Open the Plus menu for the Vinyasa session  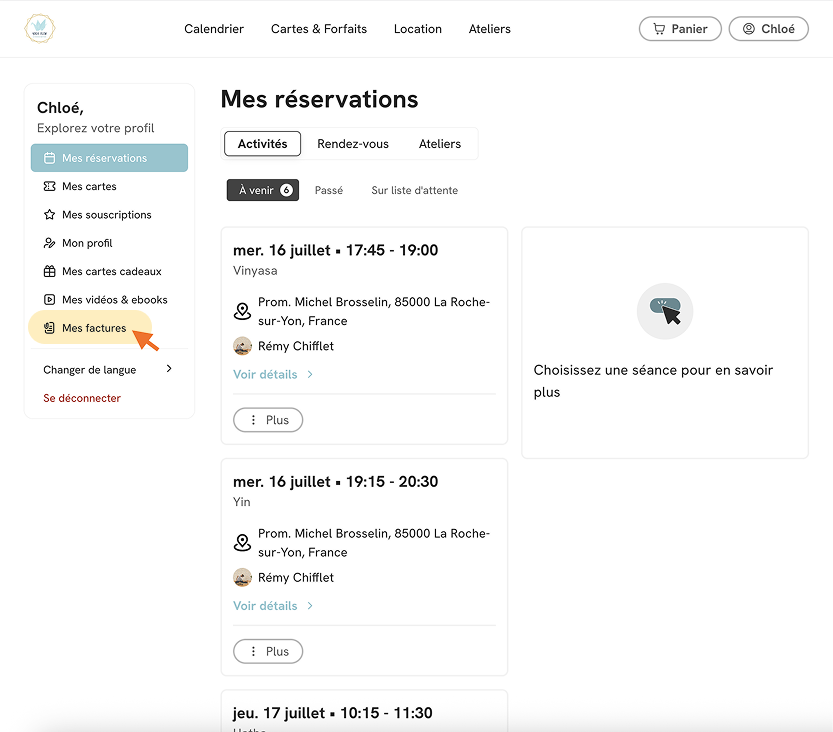pos(268,420)
